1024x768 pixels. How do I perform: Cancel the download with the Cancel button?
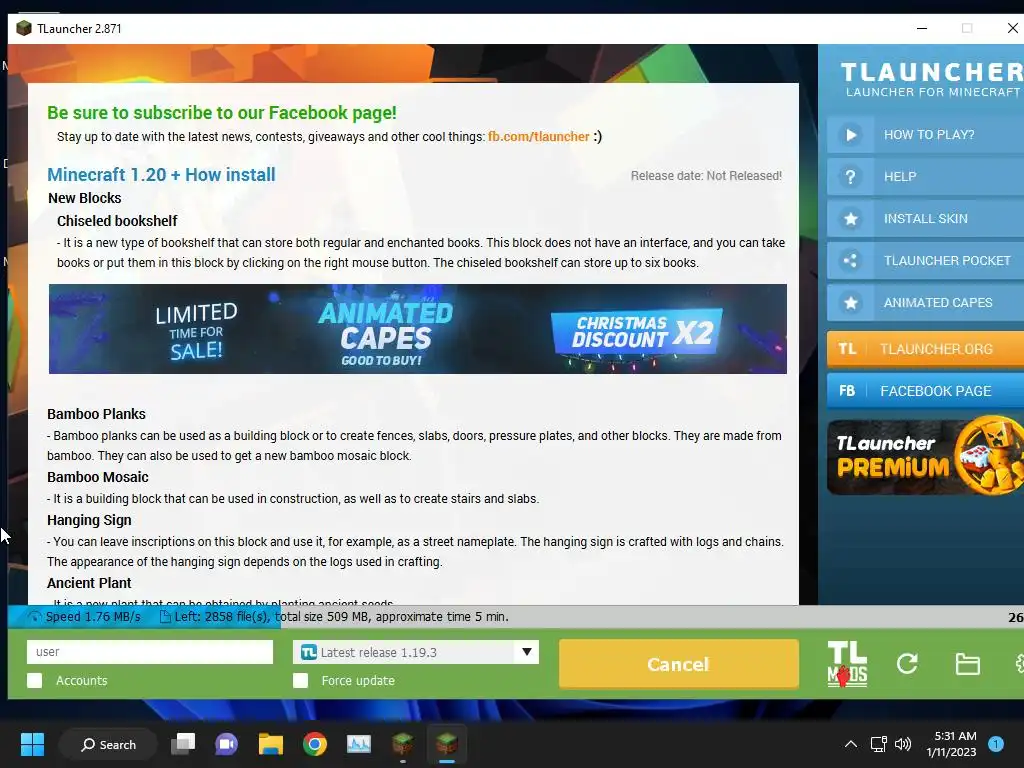point(679,664)
